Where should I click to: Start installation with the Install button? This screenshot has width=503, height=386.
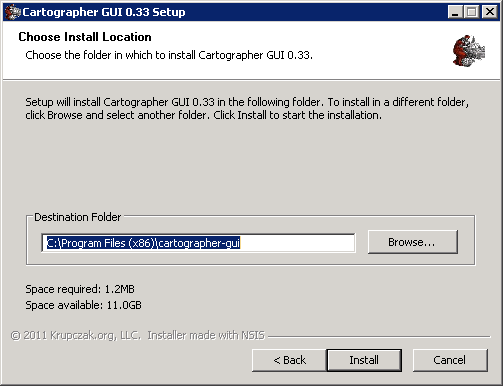point(364,360)
